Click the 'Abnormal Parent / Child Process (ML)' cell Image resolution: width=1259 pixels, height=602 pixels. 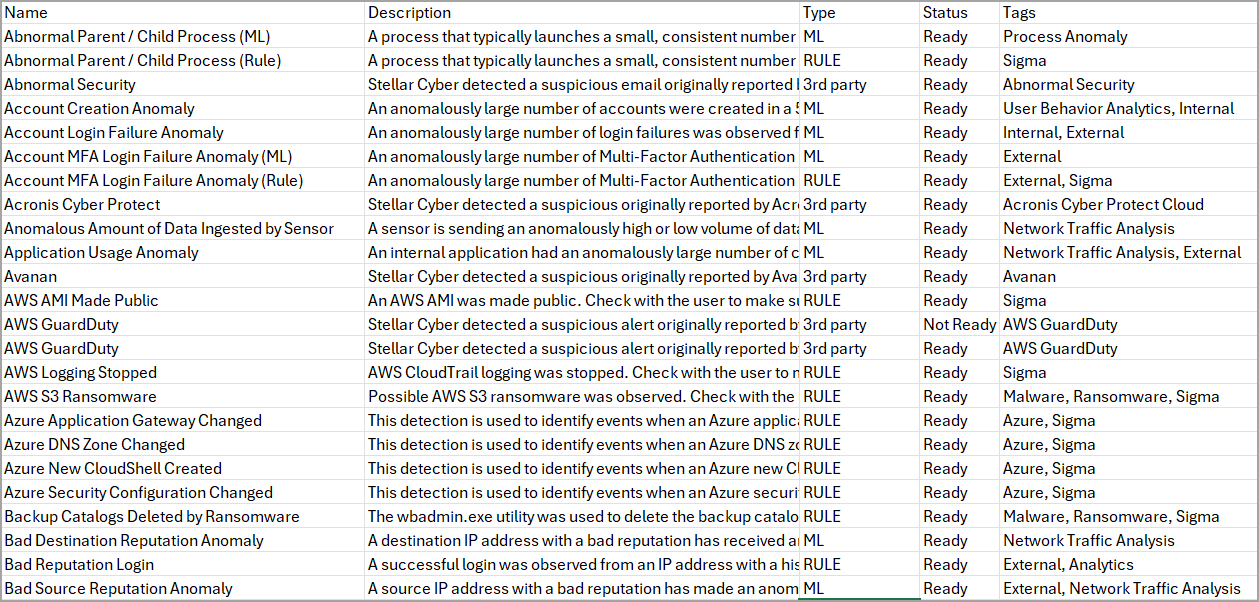click(182, 37)
